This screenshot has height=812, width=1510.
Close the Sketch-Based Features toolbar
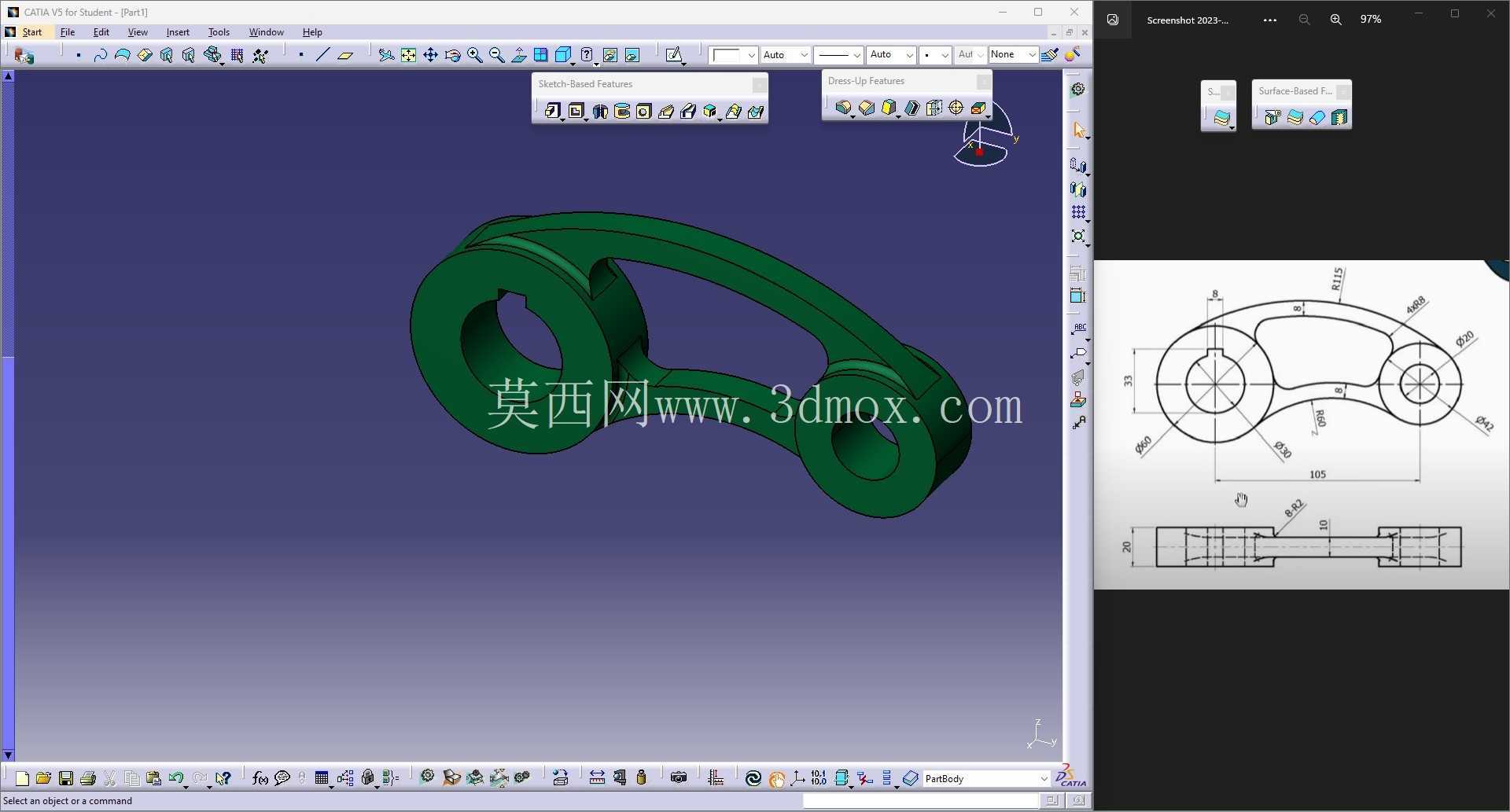(x=759, y=84)
